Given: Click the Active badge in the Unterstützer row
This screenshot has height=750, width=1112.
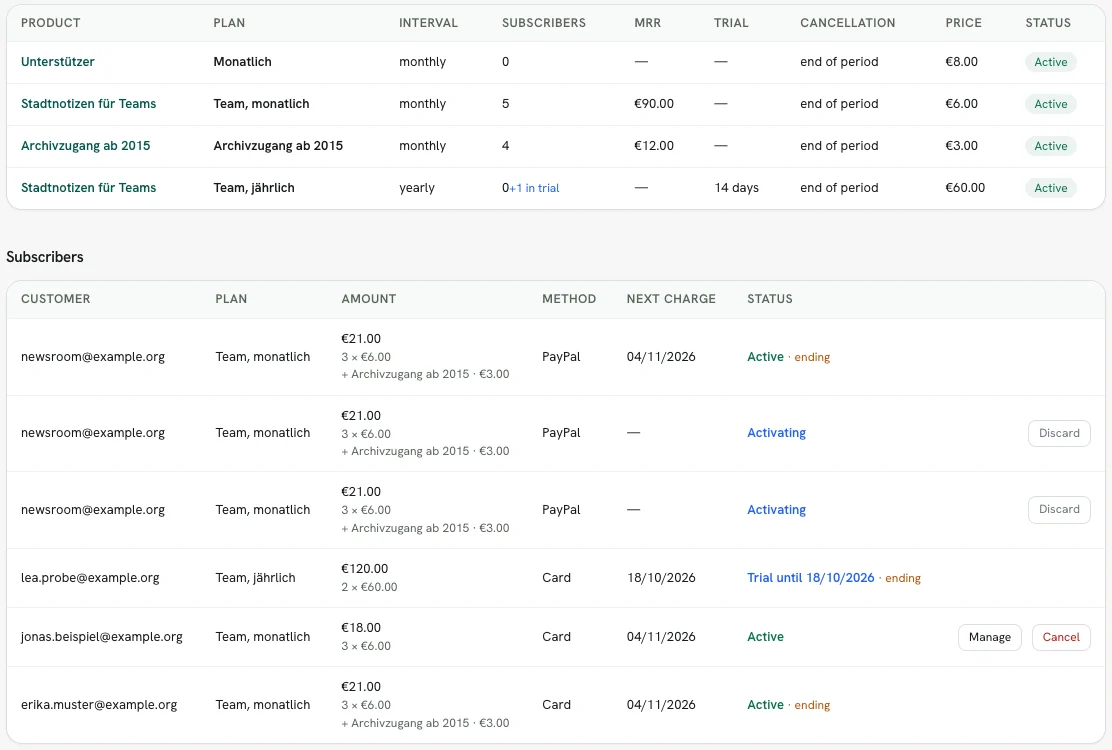Looking at the screenshot, I should 1050,62.
